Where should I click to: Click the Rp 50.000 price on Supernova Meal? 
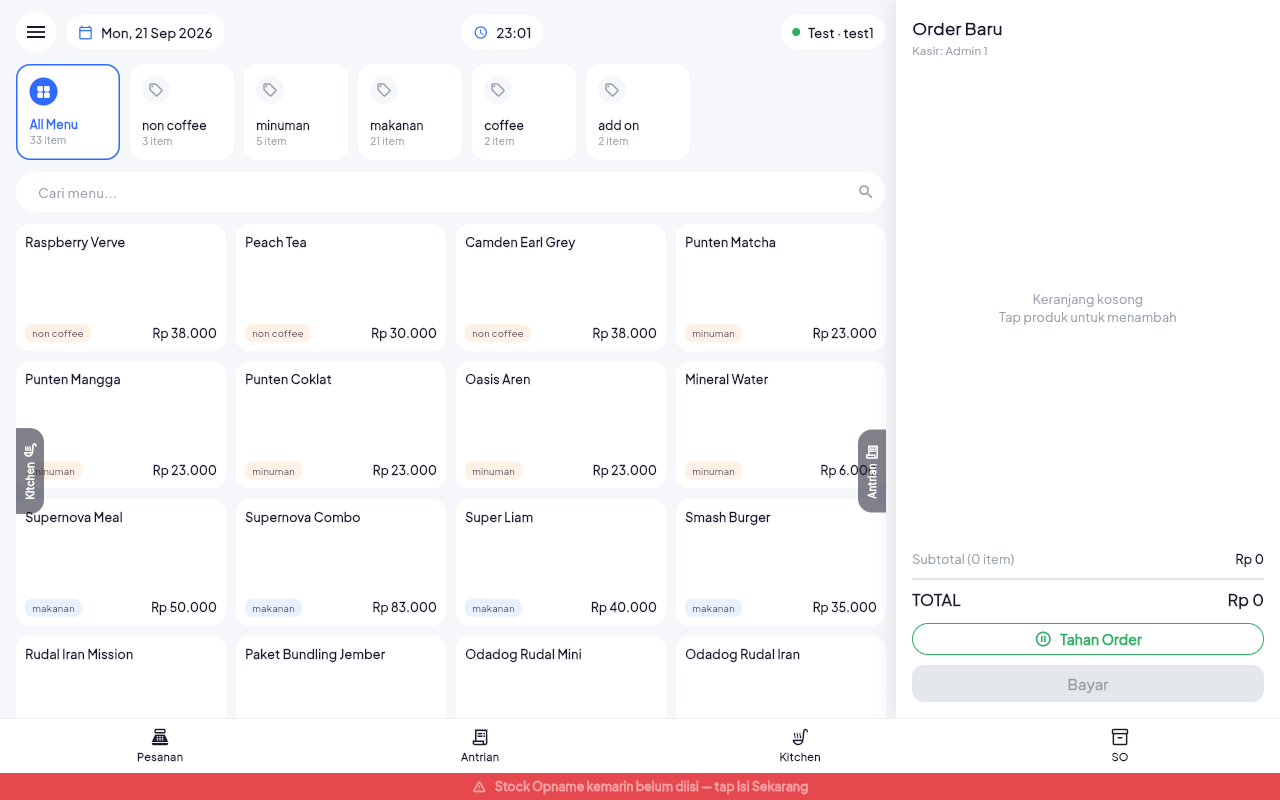coord(184,607)
